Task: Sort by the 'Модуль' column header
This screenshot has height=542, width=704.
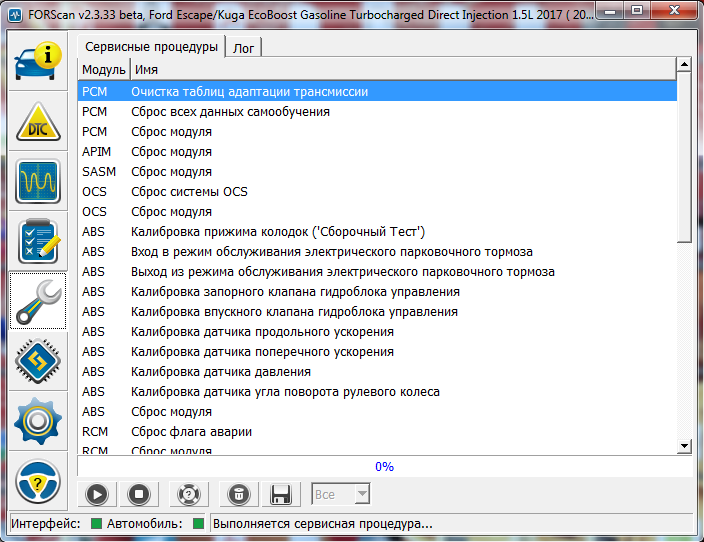Action: tap(104, 70)
